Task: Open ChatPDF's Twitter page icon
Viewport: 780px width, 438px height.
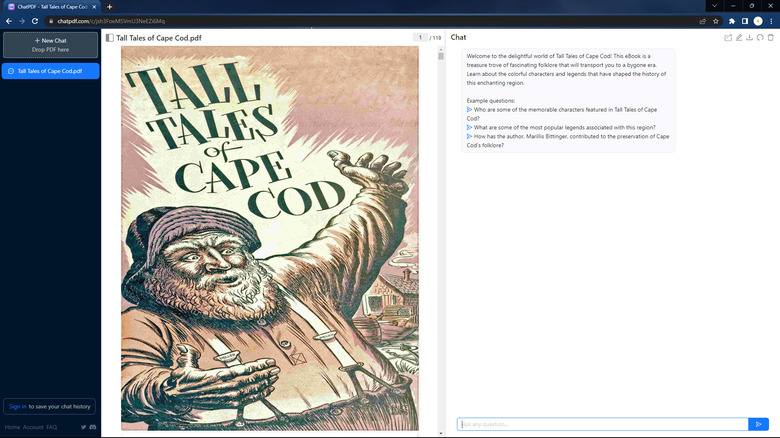Action: tap(84, 427)
